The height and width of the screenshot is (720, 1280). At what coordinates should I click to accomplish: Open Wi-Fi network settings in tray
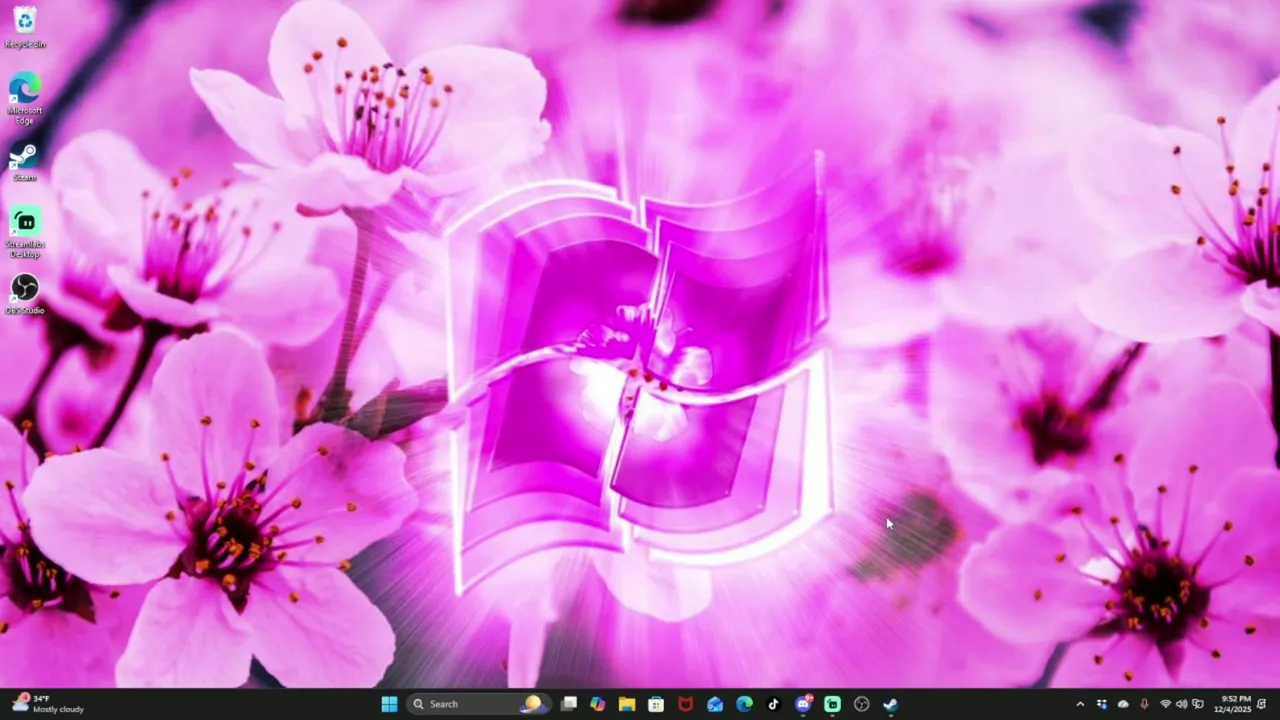[1165, 704]
